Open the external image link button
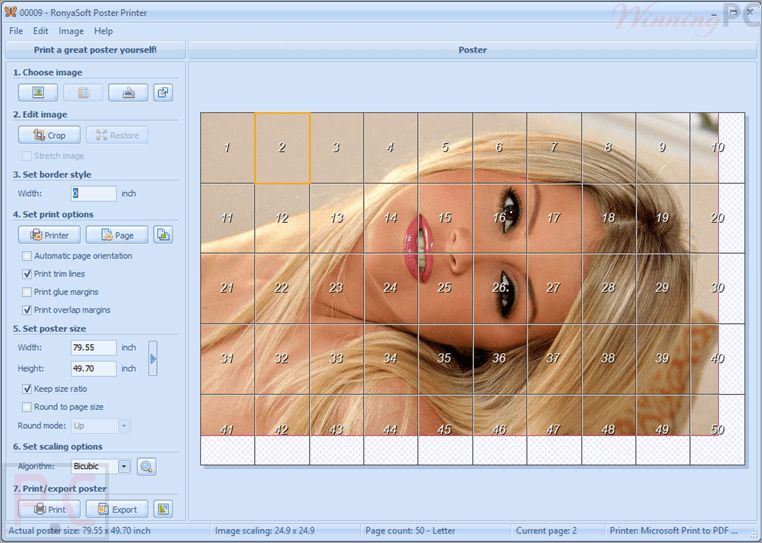Image resolution: width=762 pixels, height=543 pixels. (x=163, y=92)
